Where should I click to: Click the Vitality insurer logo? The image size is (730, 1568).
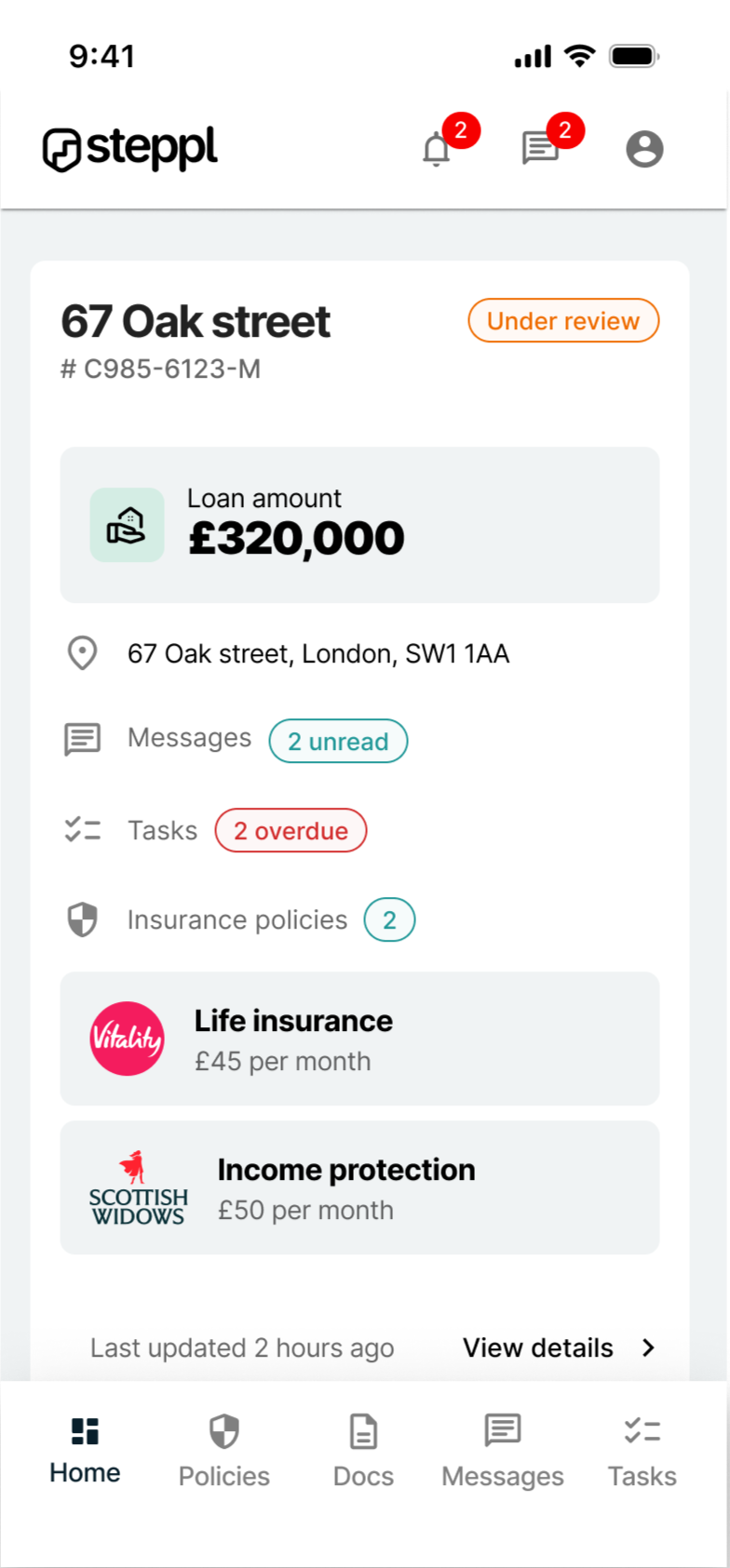point(127,1039)
